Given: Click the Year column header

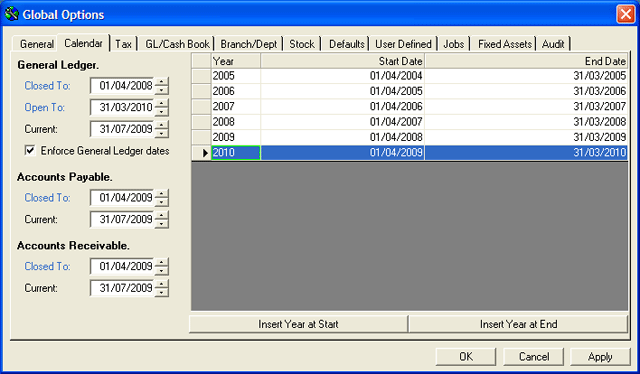Looking at the screenshot, I should tap(236, 61).
